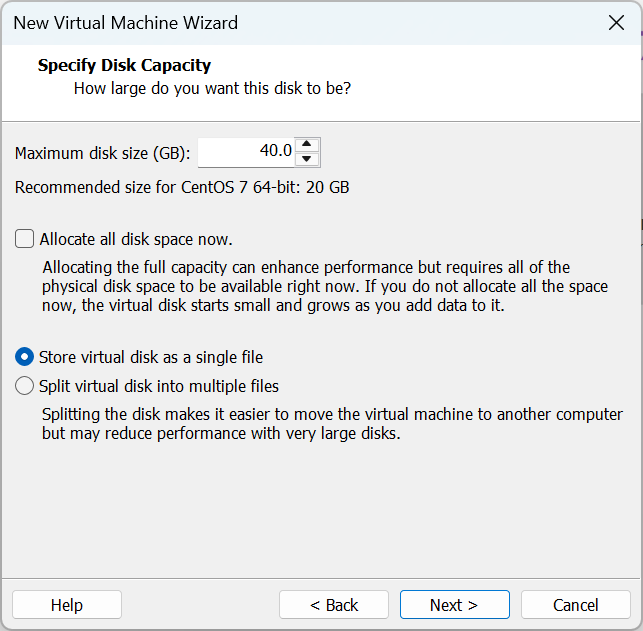This screenshot has height=631, width=643.
Task: Click the 'Maximum disk size (GB)' label
Action: (102, 153)
